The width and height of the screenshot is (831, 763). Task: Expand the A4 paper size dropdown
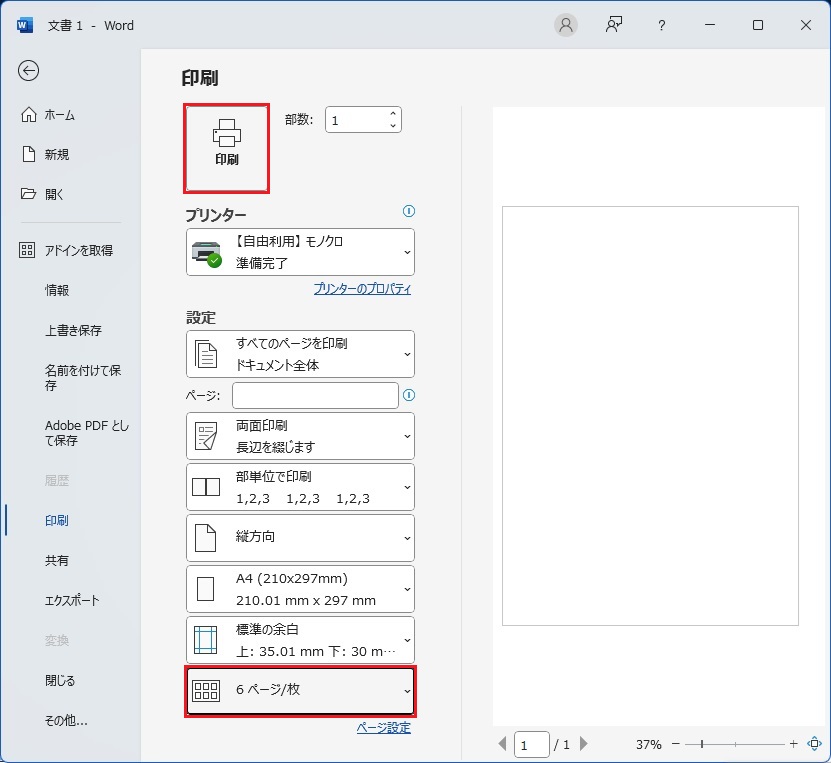click(300, 589)
